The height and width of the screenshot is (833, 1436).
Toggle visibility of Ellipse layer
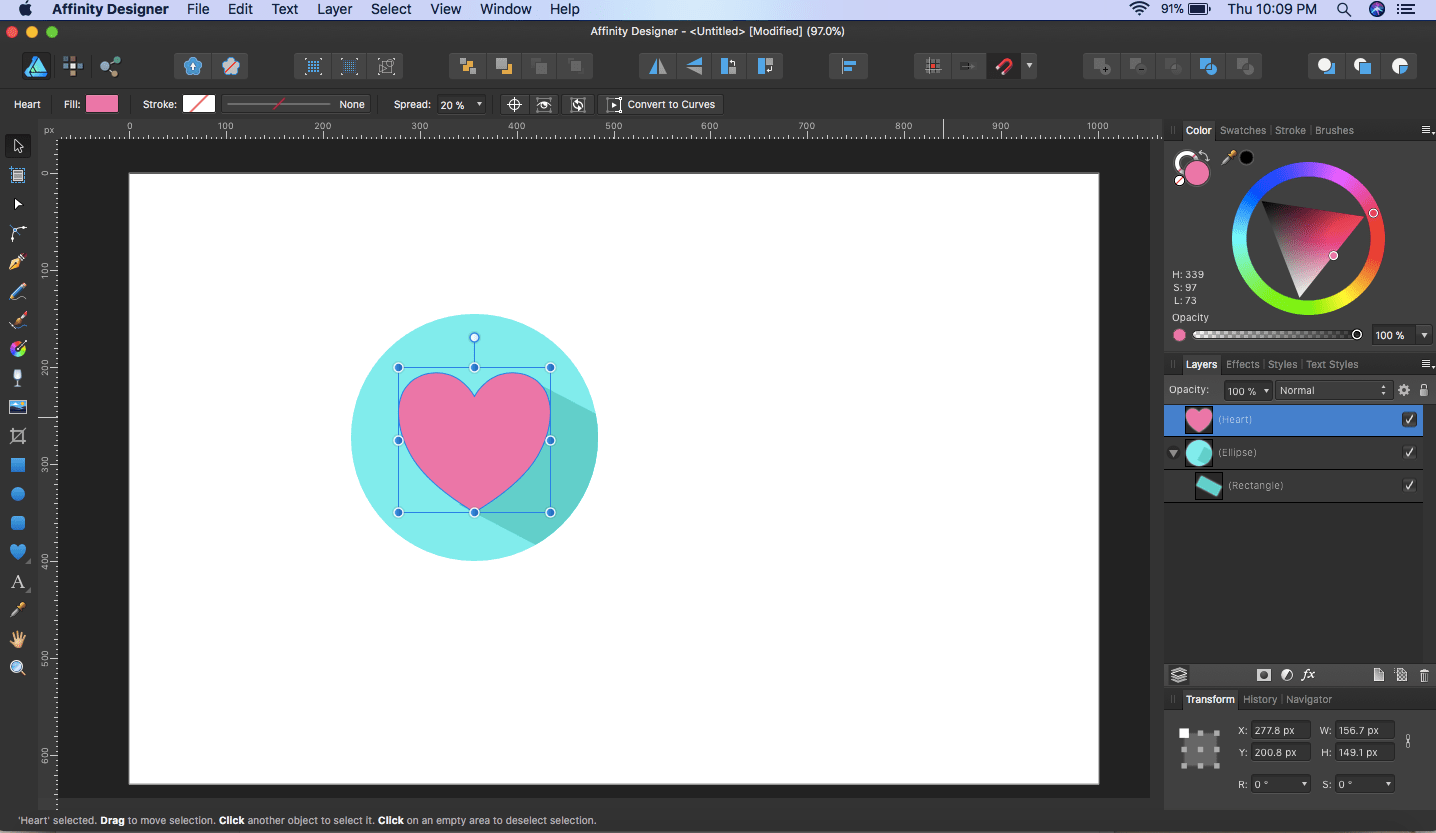[1409, 453]
